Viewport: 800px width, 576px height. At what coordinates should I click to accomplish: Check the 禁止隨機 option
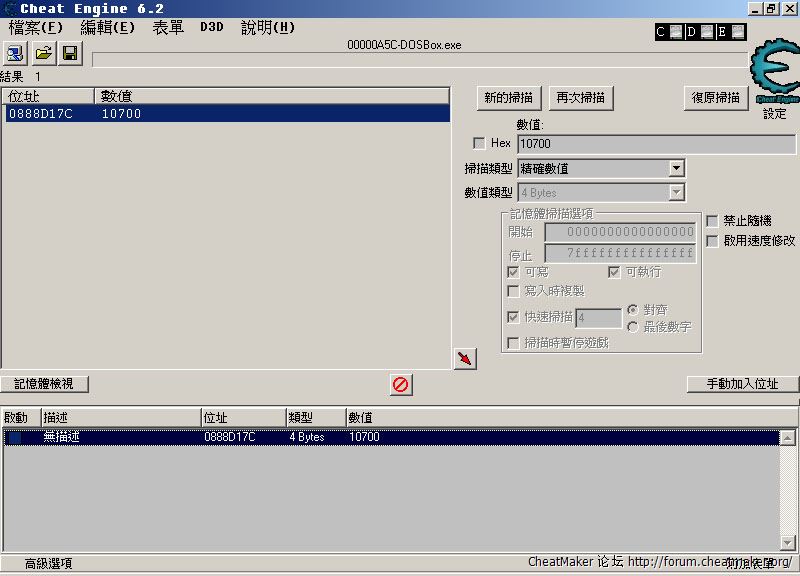[712, 221]
